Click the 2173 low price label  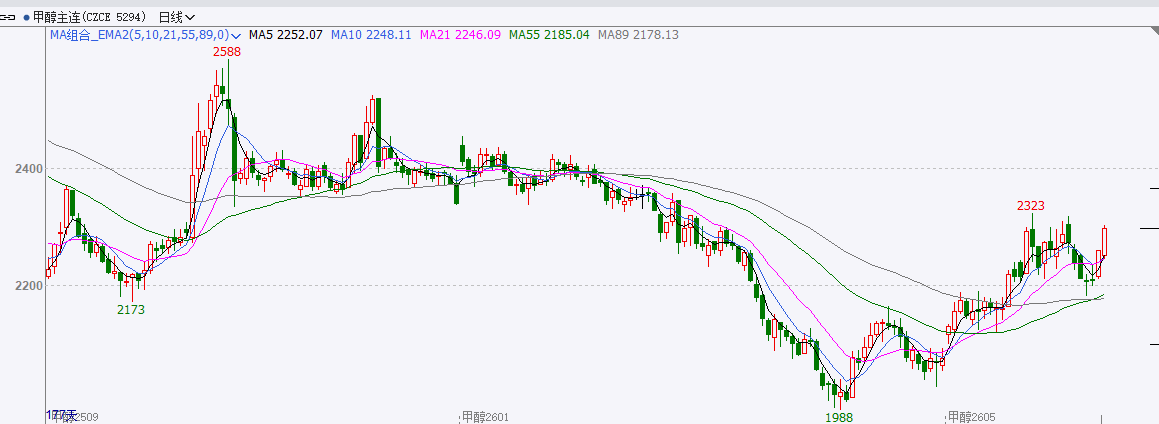coord(131,310)
